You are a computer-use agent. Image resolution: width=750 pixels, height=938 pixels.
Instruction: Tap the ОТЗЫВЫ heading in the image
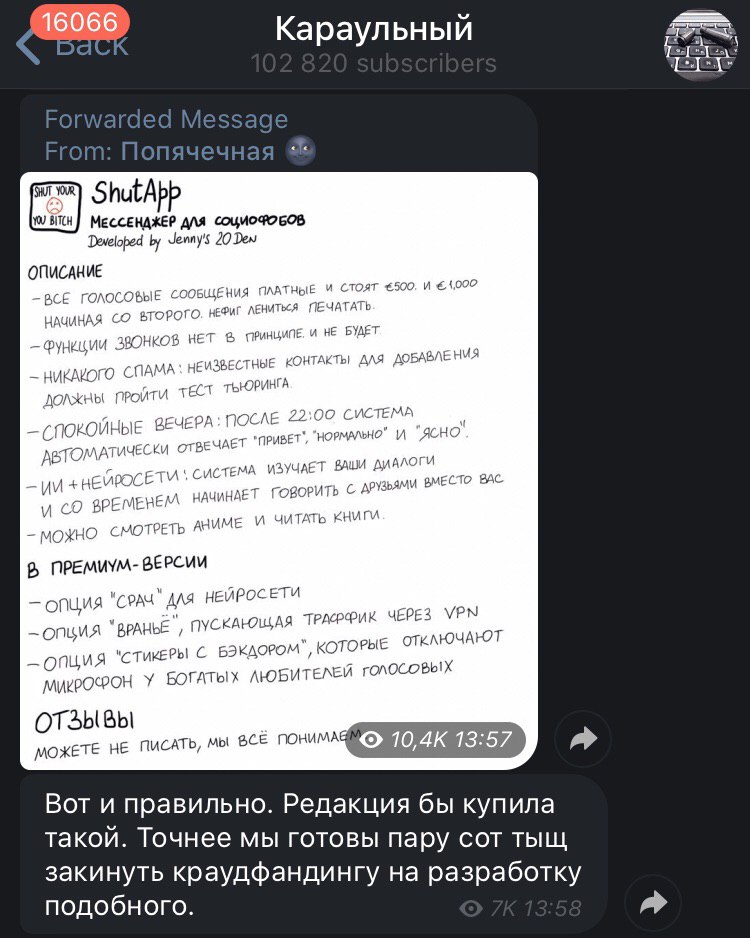(x=84, y=721)
